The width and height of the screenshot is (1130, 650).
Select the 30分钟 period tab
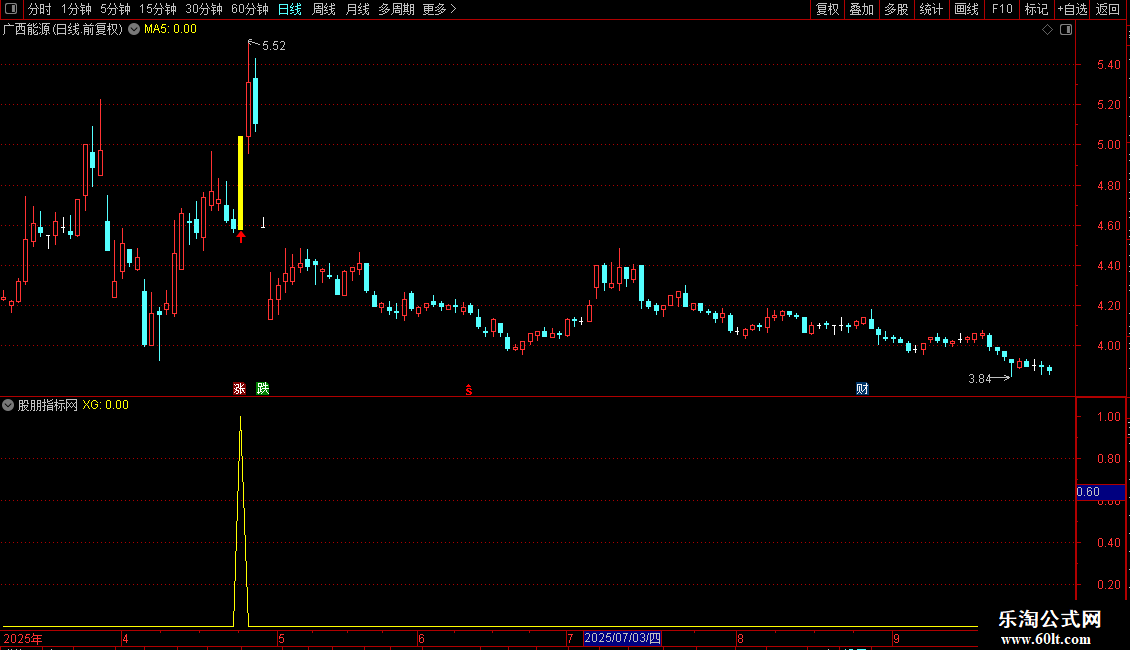[x=203, y=9]
